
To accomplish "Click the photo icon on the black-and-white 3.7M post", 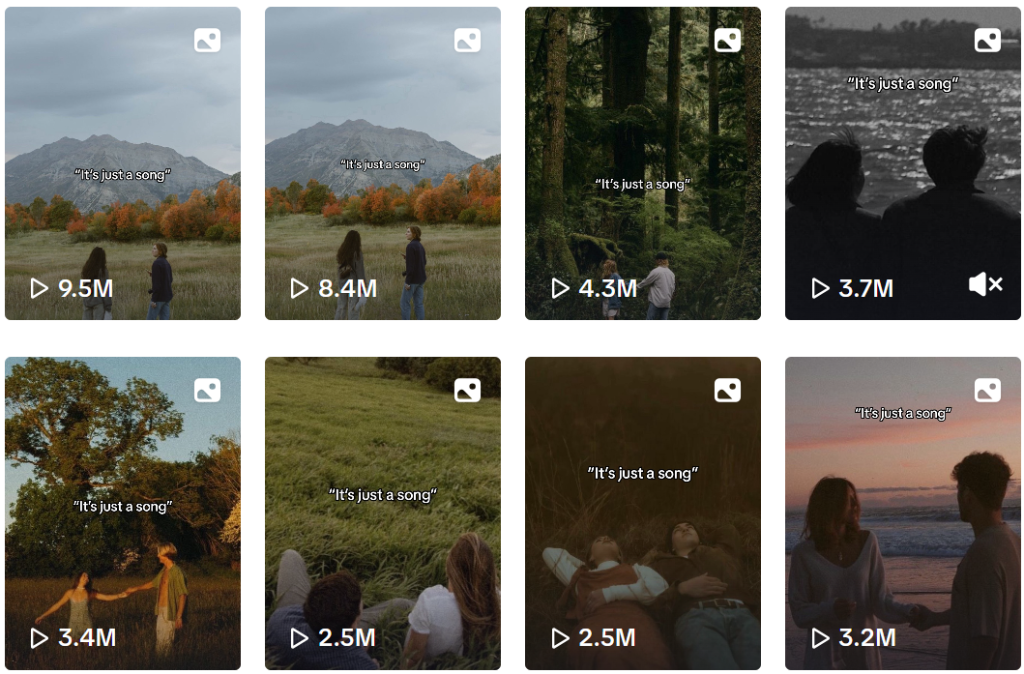I will click(987, 40).
